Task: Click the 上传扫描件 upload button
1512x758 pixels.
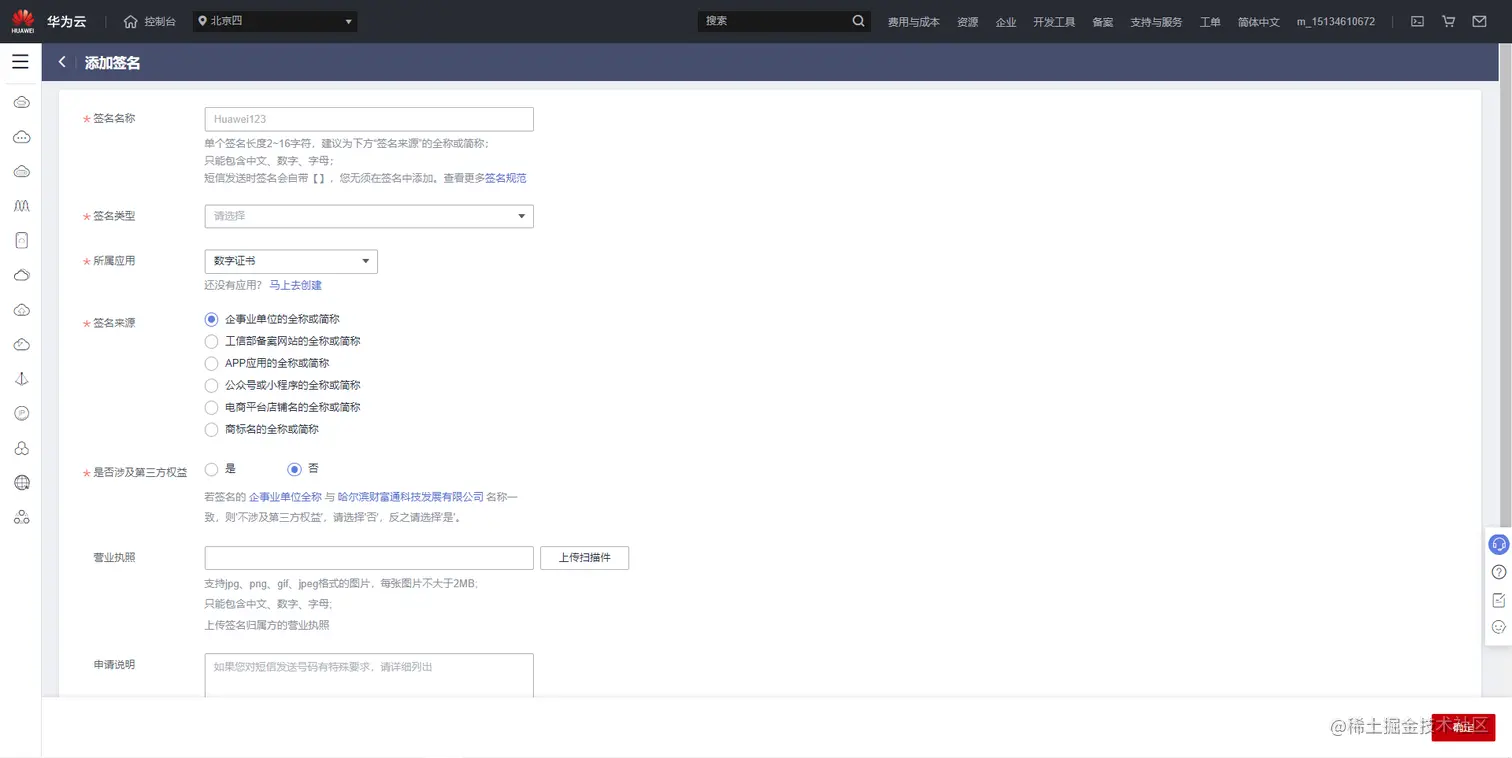Action: [x=584, y=558]
